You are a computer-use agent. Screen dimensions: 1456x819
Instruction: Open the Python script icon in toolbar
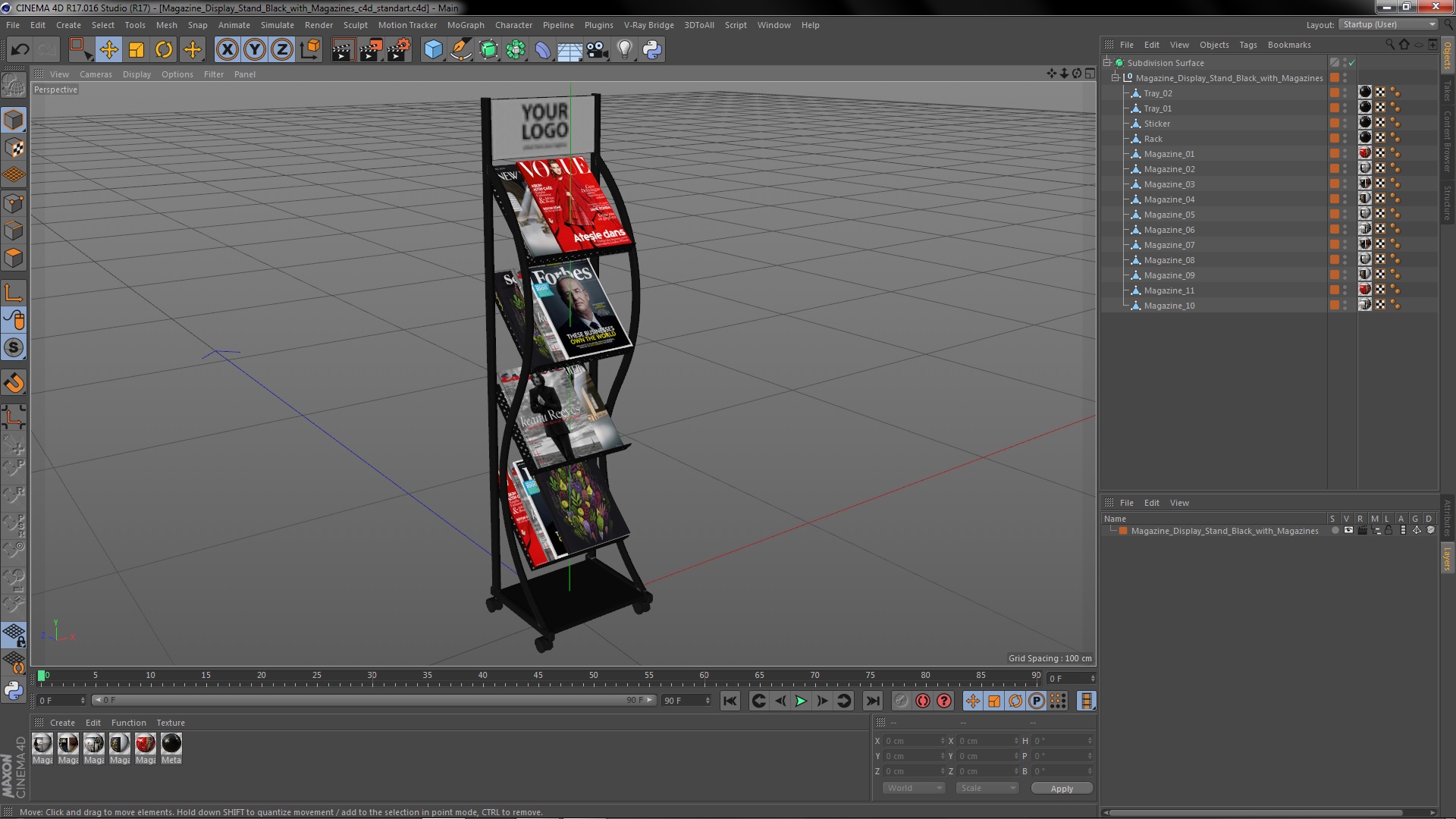(x=652, y=50)
